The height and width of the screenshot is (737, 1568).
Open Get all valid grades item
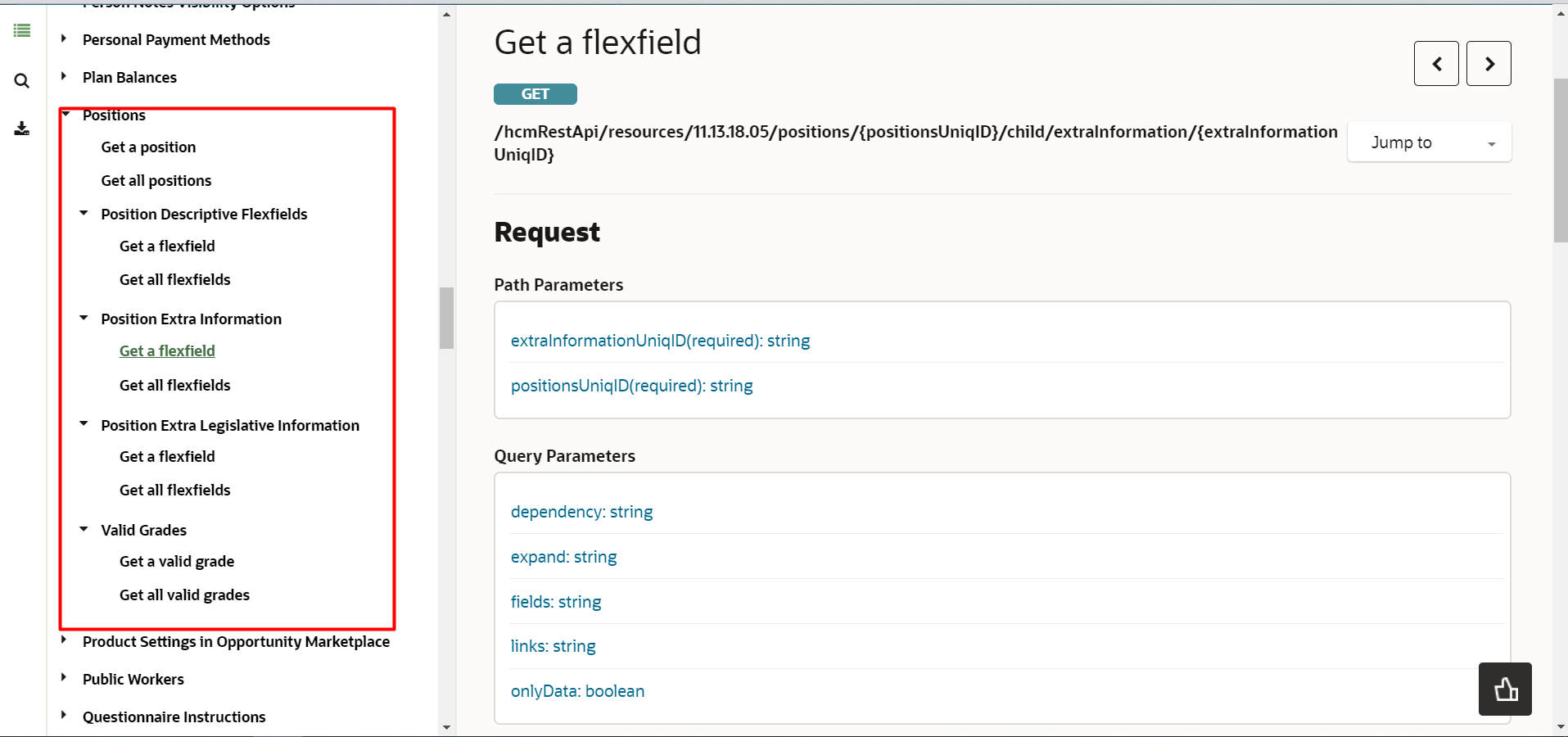[184, 595]
